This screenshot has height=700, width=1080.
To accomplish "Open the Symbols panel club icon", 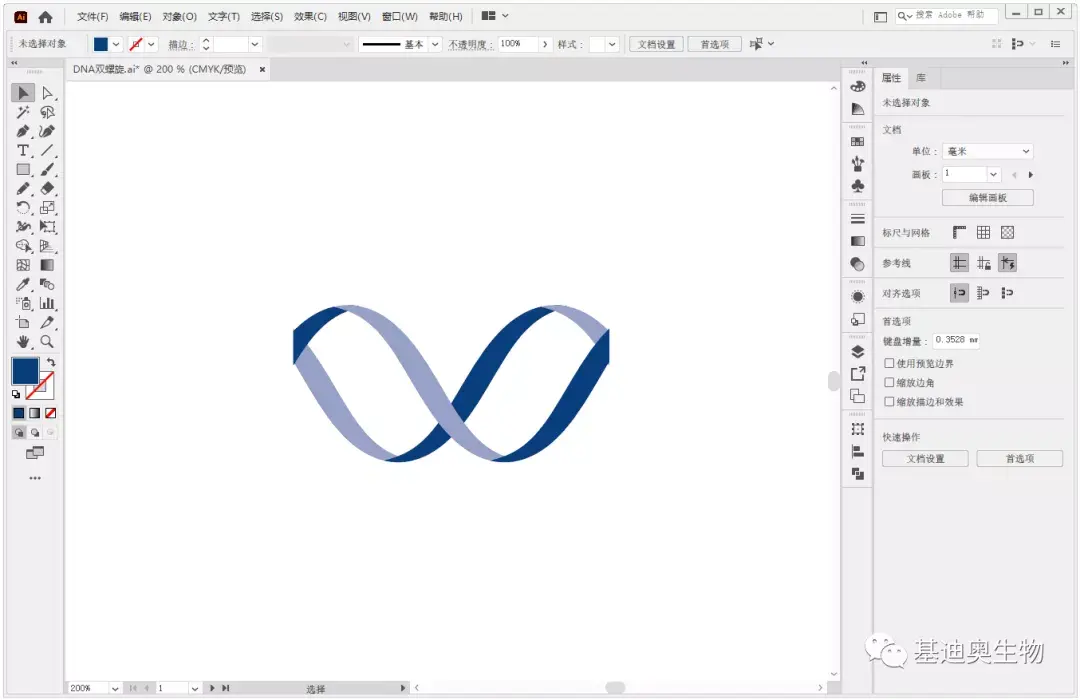I will tap(858, 186).
